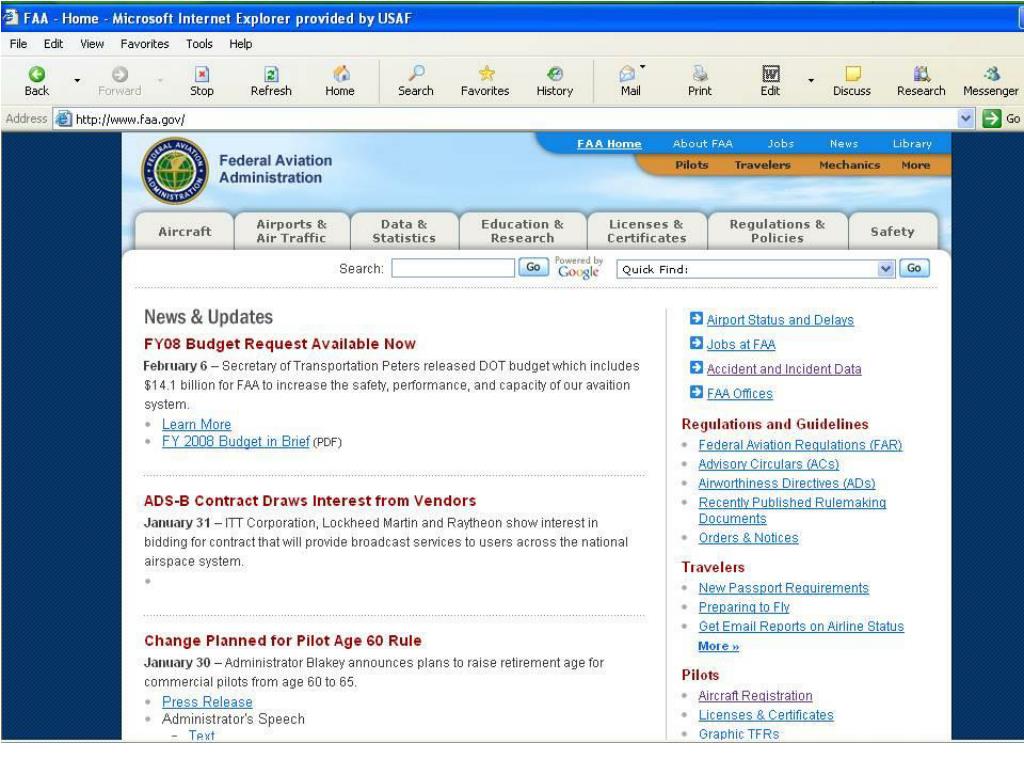Image resolution: width=1024 pixels, height=768 pixels.
Task: Click the Back toolbar button
Action: (37, 81)
